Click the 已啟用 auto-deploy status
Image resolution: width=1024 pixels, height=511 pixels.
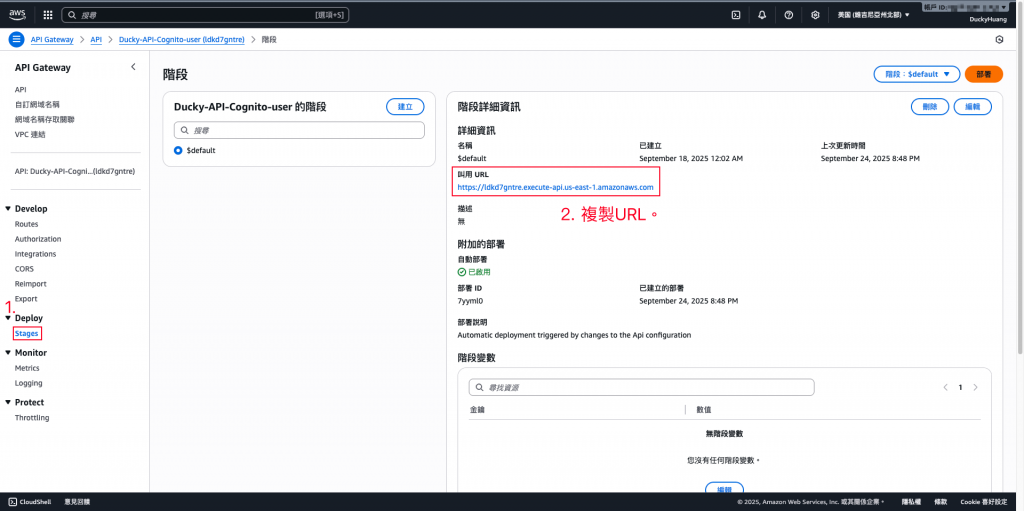point(473,272)
